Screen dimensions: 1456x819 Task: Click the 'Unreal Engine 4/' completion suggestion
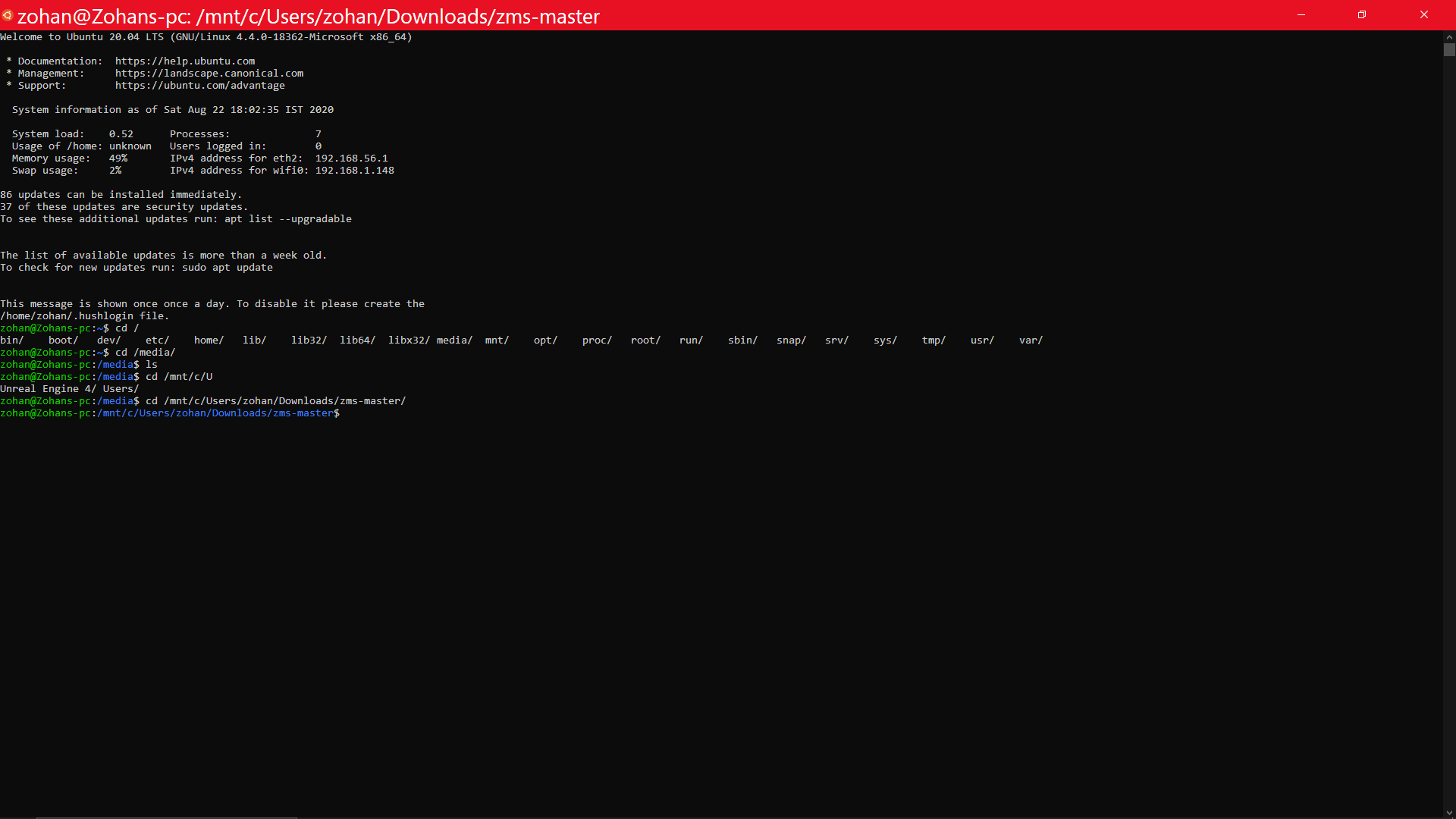pyautogui.click(x=48, y=389)
